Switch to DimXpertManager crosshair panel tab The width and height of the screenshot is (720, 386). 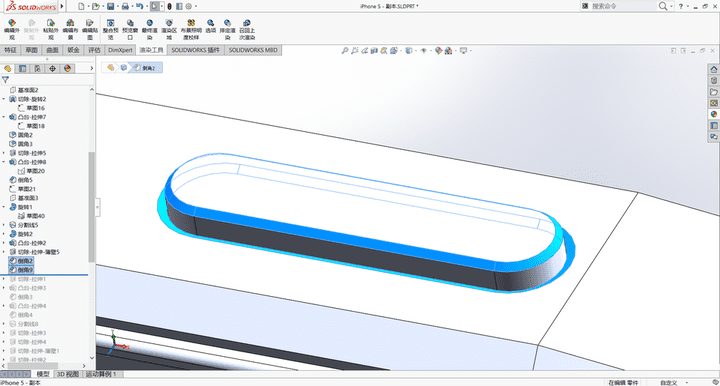52,68
